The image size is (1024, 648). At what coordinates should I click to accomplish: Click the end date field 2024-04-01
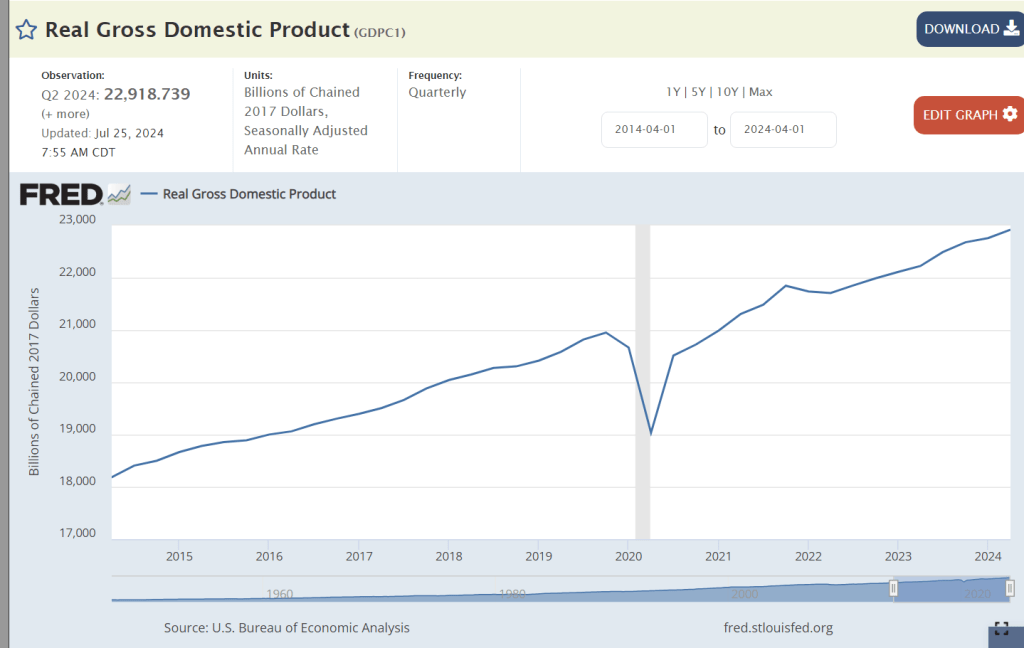click(783, 130)
